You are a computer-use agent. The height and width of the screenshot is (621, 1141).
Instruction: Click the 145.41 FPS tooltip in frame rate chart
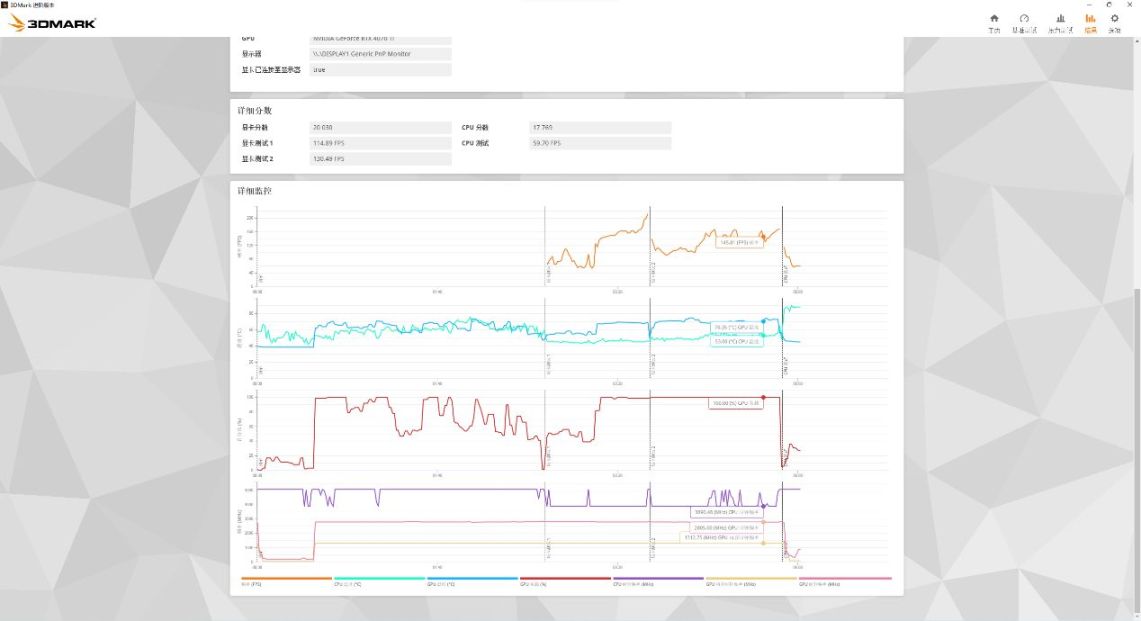739,242
